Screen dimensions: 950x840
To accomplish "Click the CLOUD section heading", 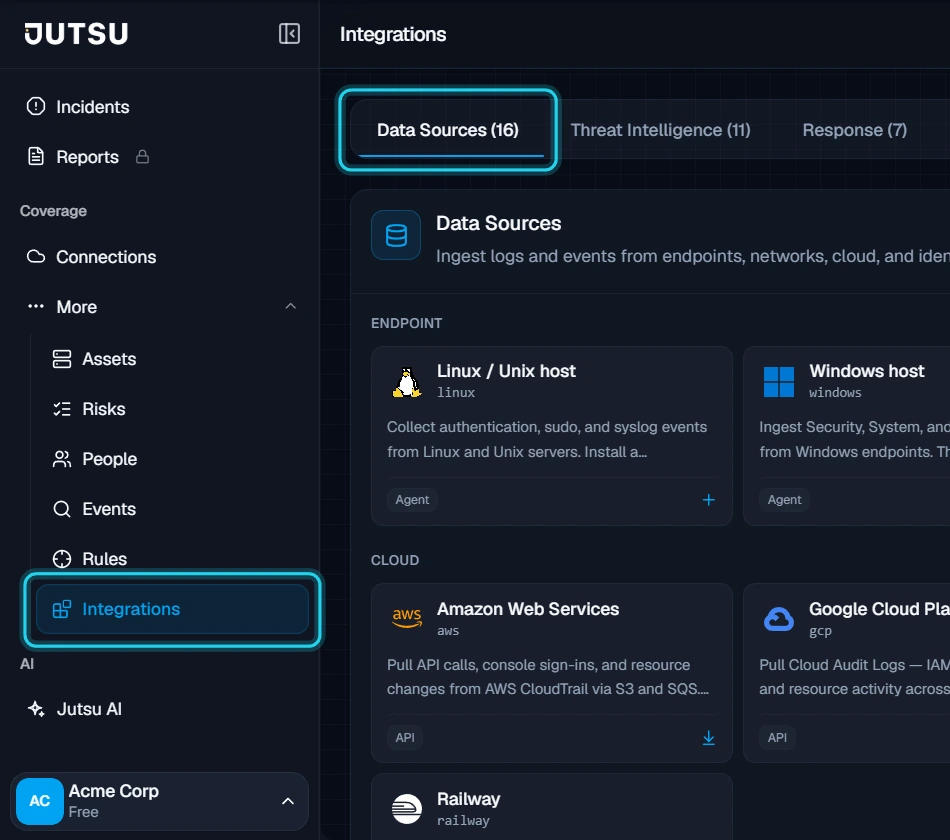I will [395, 560].
